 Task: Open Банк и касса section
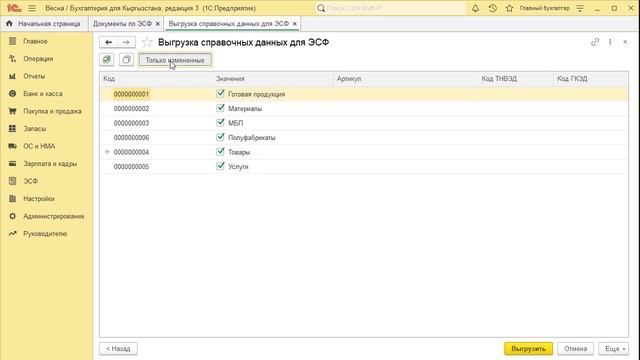[x=42, y=93]
